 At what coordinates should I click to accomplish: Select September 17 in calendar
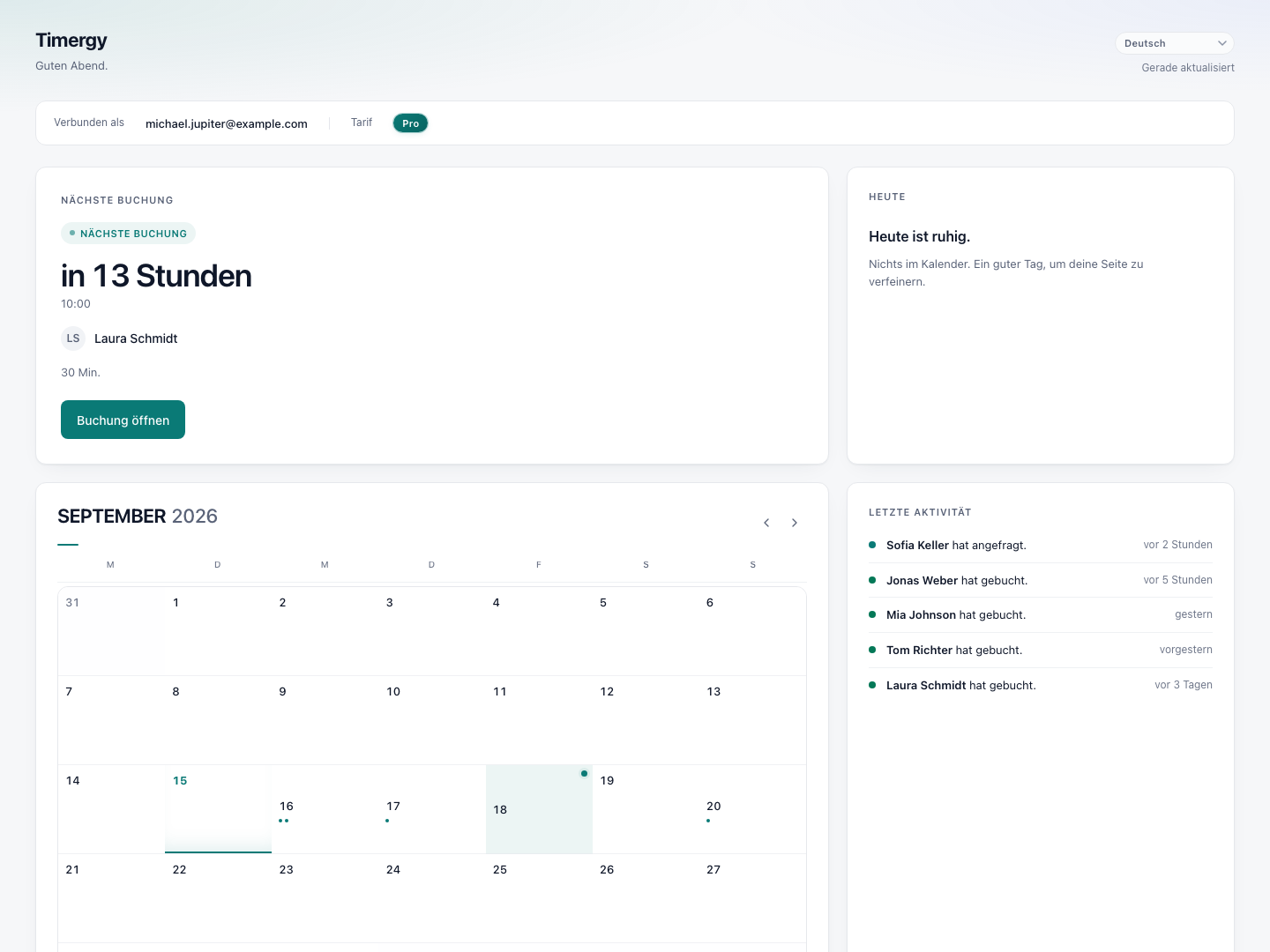(x=432, y=809)
